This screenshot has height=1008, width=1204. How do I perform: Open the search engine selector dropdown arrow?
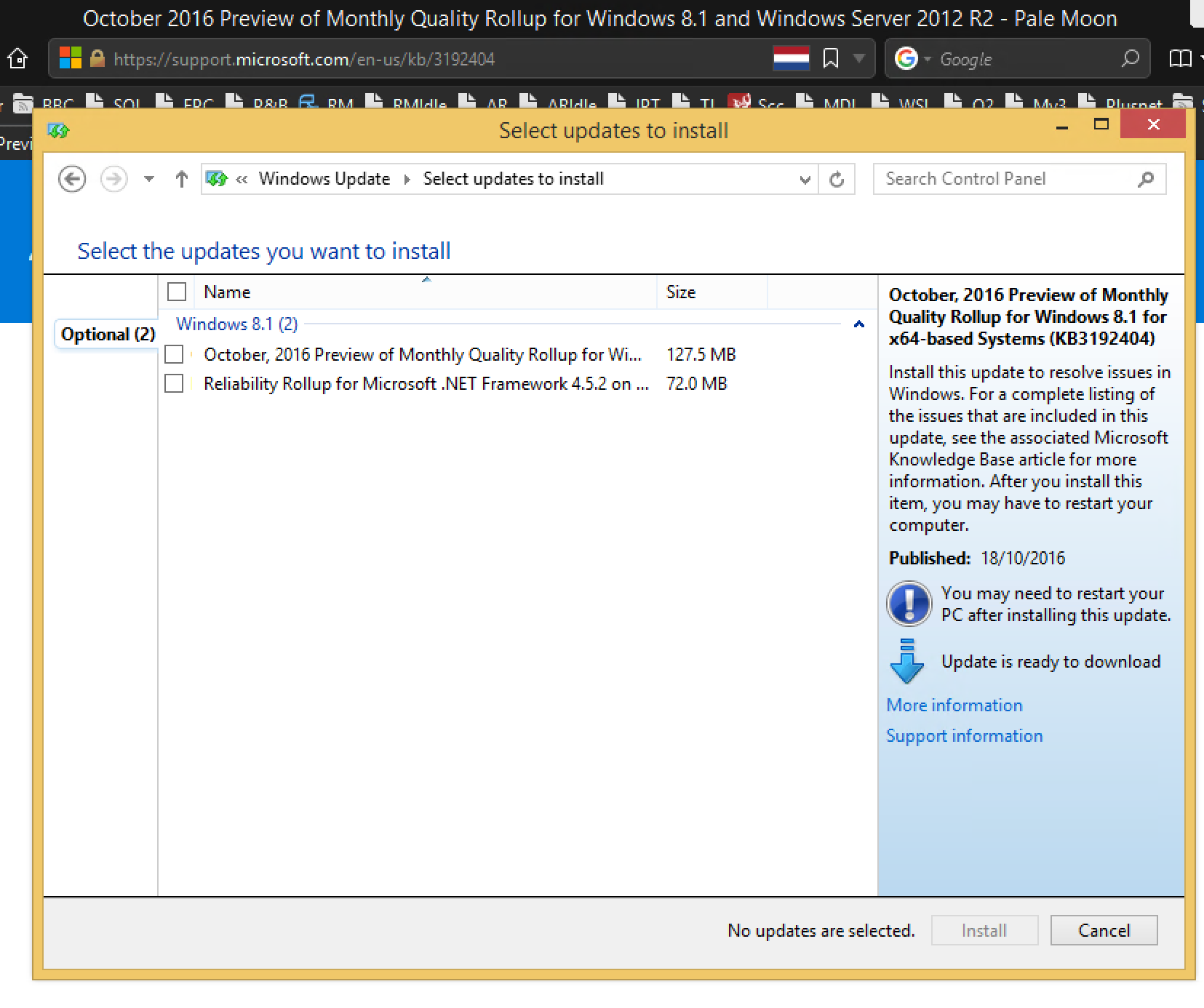[x=928, y=58]
